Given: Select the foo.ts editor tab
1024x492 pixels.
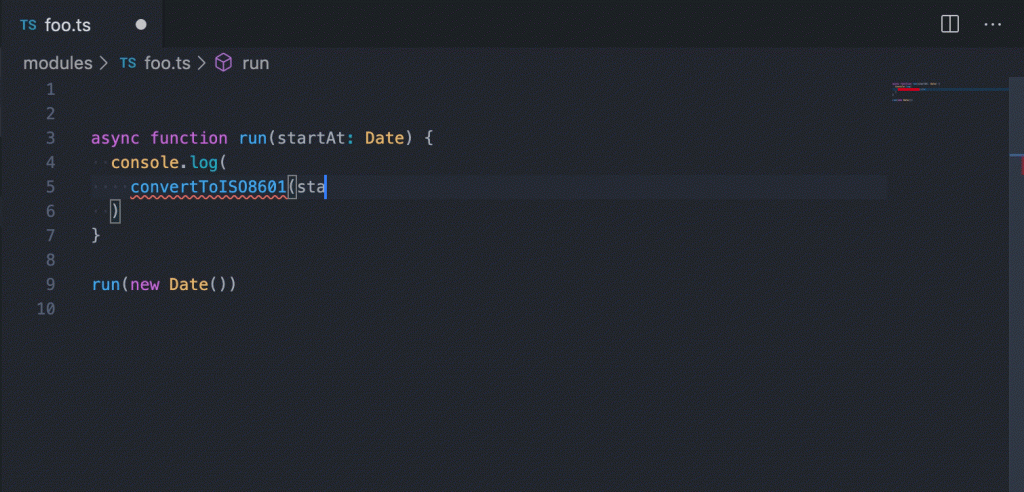Looking at the screenshot, I should (x=68, y=25).
